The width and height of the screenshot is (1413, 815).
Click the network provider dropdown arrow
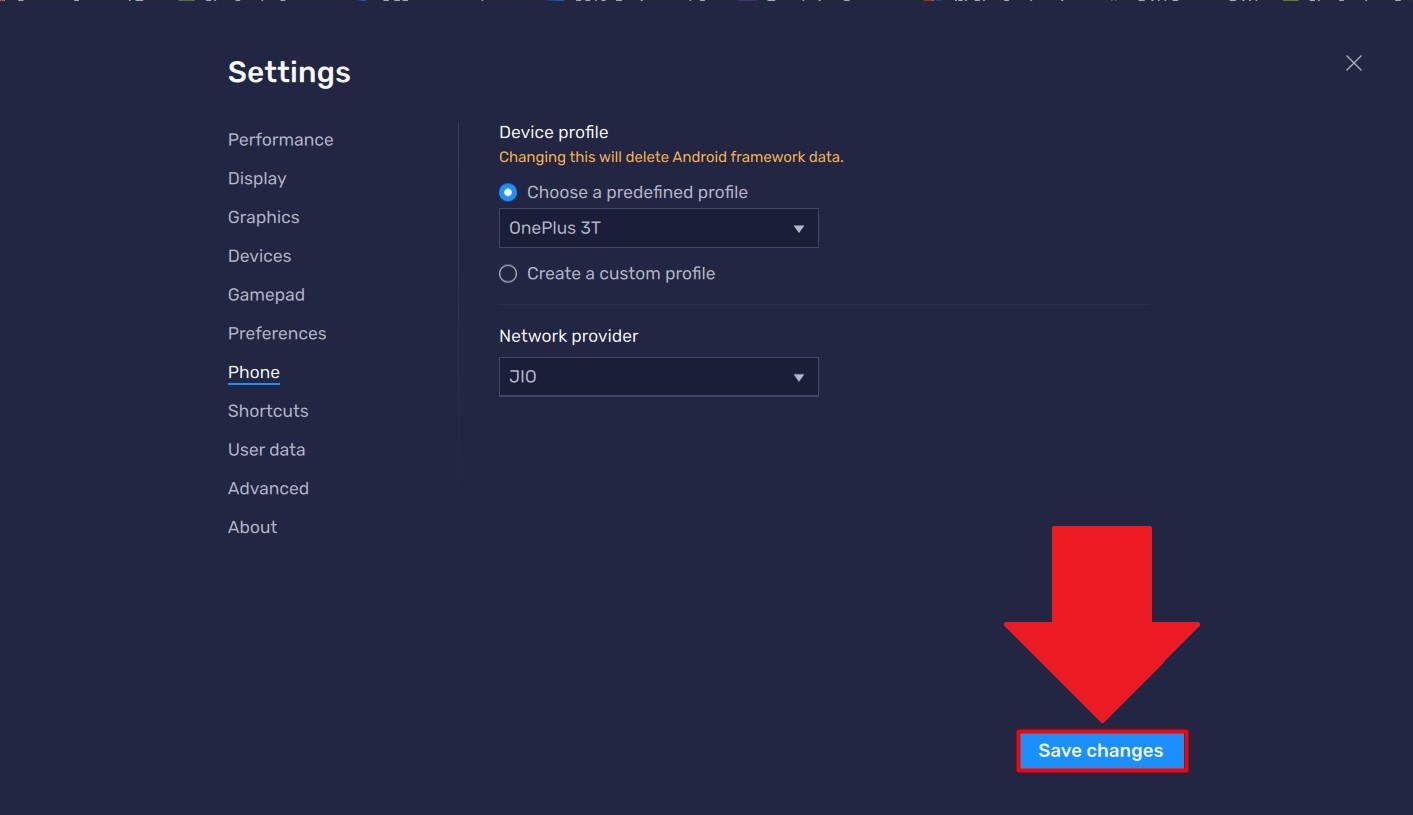[x=798, y=377]
